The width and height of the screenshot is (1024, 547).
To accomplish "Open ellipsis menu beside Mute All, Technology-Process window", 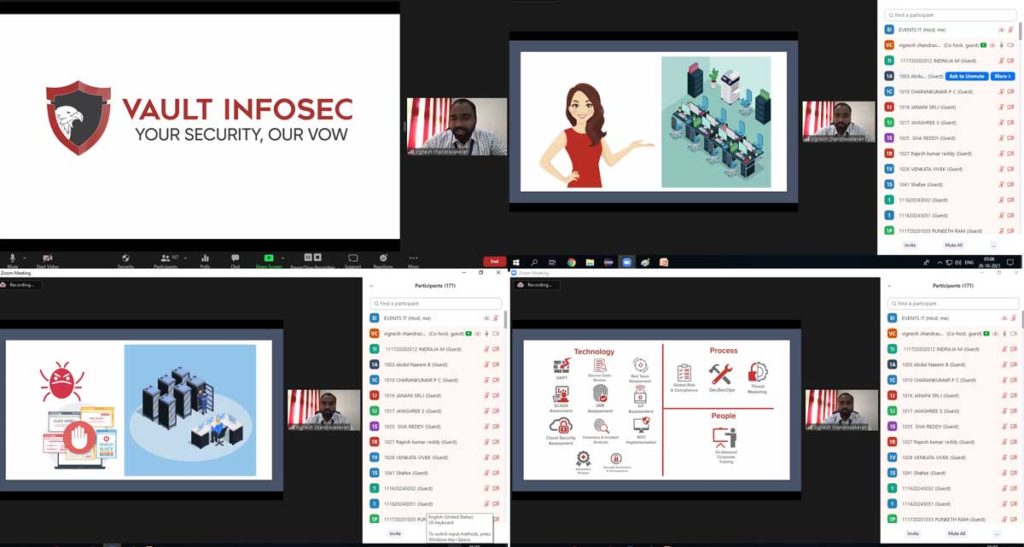I will [x=995, y=533].
